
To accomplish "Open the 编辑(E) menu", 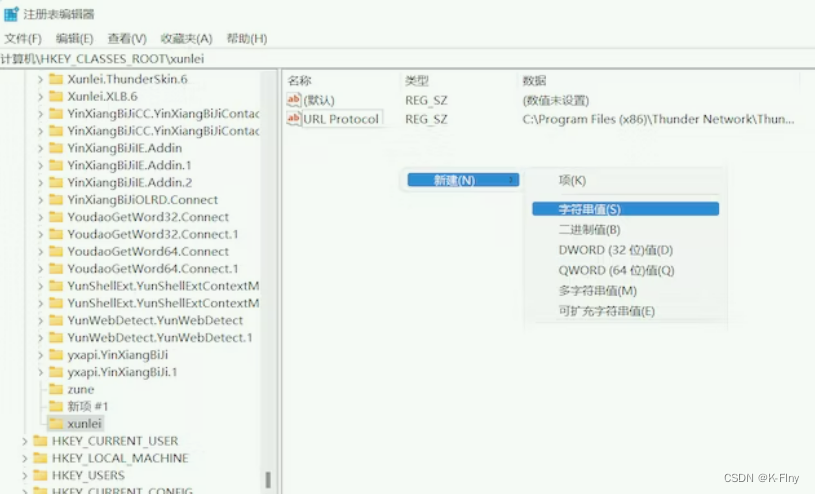I will (x=74, y=38).
